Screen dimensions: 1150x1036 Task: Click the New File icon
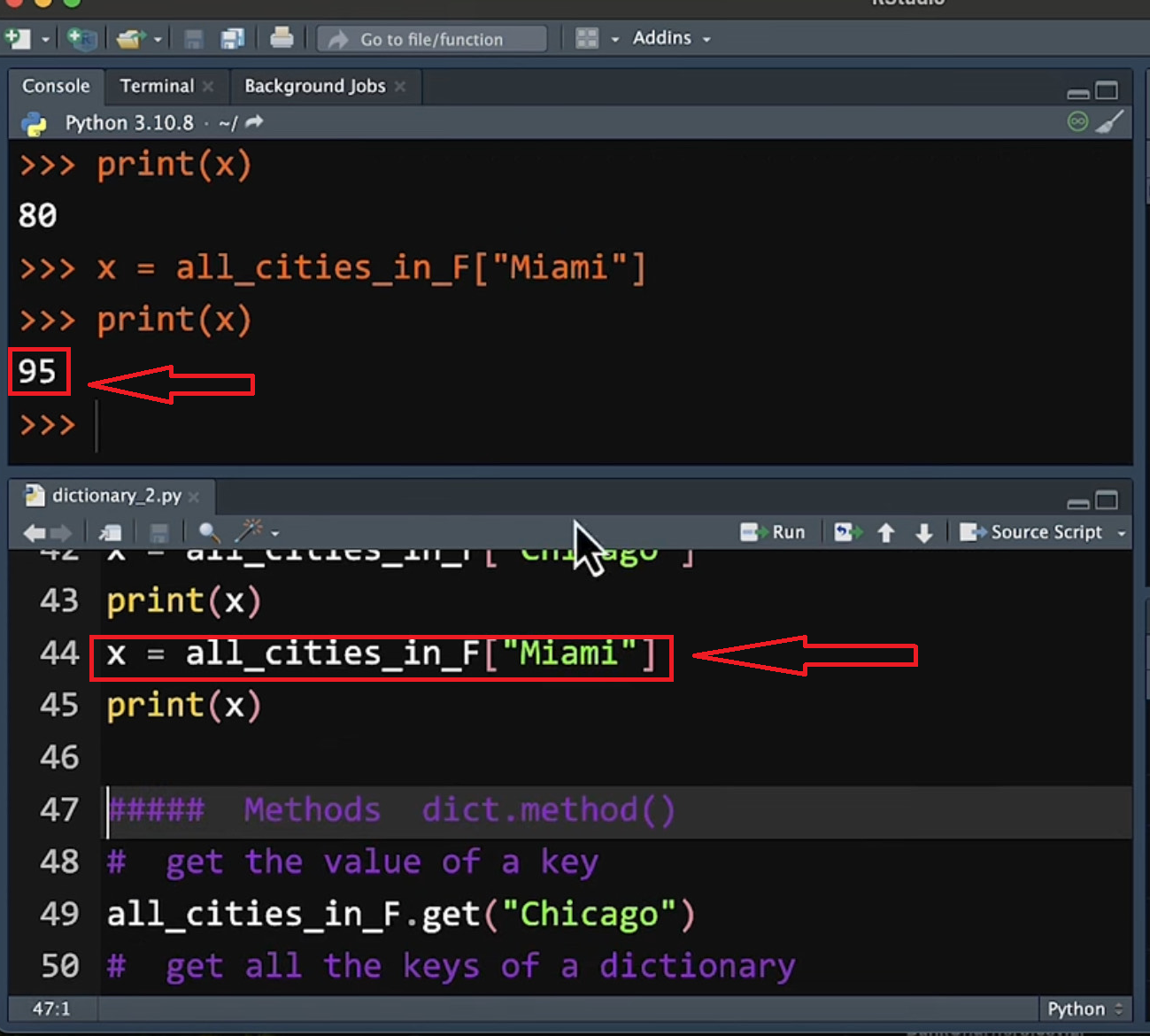tap(17, 39)
